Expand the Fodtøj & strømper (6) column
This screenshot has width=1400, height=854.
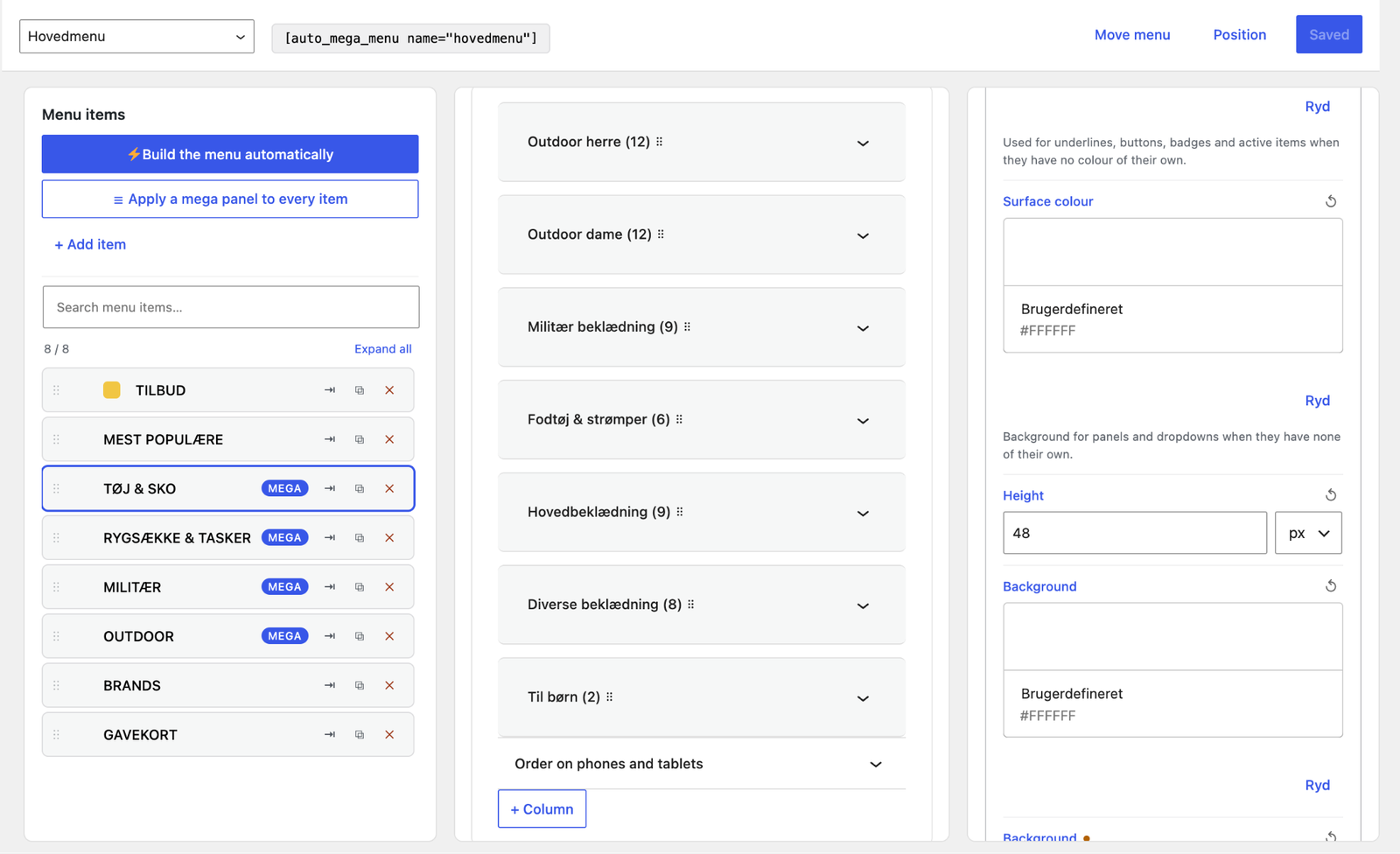(x=863, y=421)
